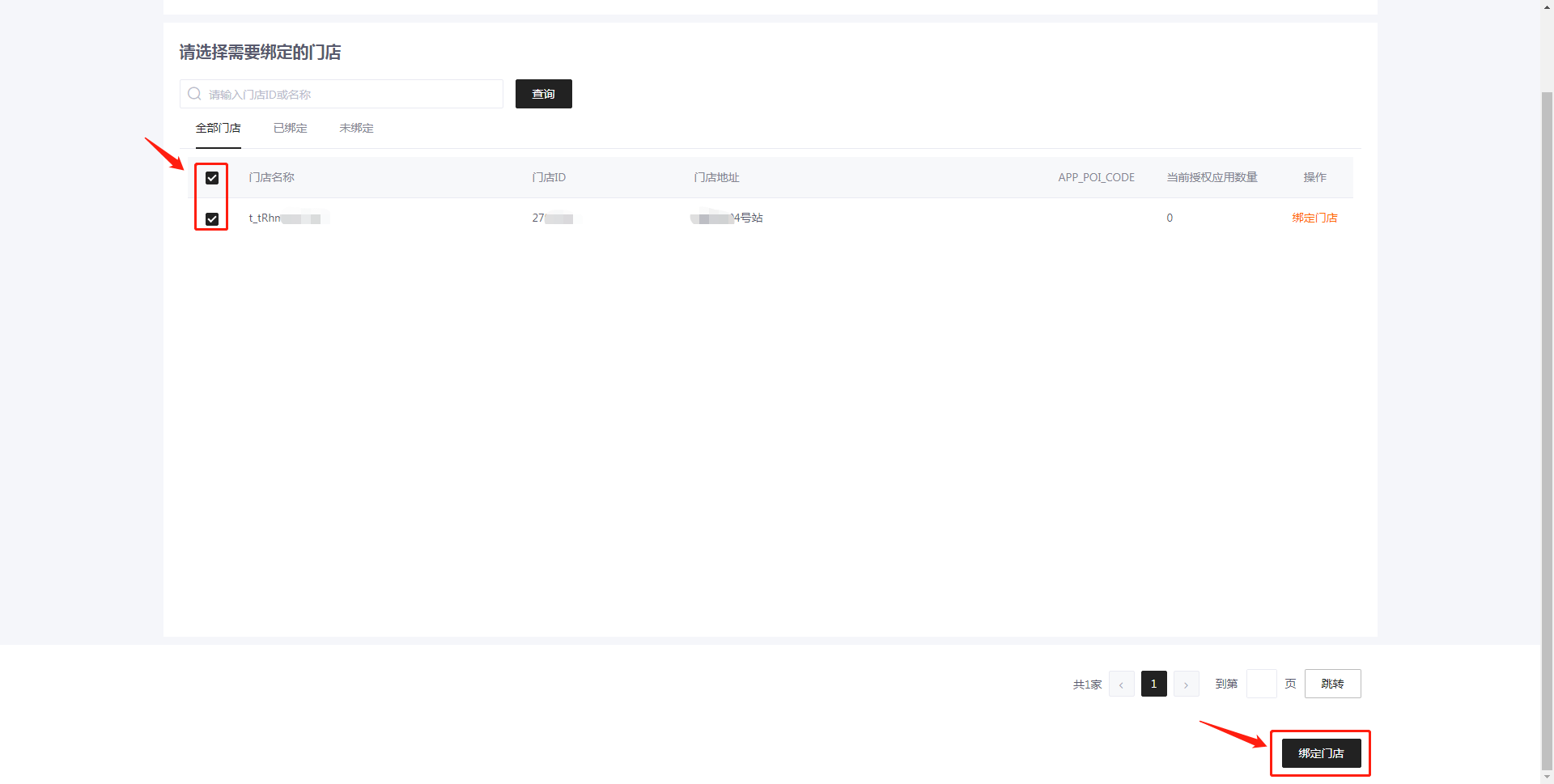This screenshot has height=784, width=1554.
Task: Go to next page with right chevron
Action: pyautogui.click(x=1186, y=684)
